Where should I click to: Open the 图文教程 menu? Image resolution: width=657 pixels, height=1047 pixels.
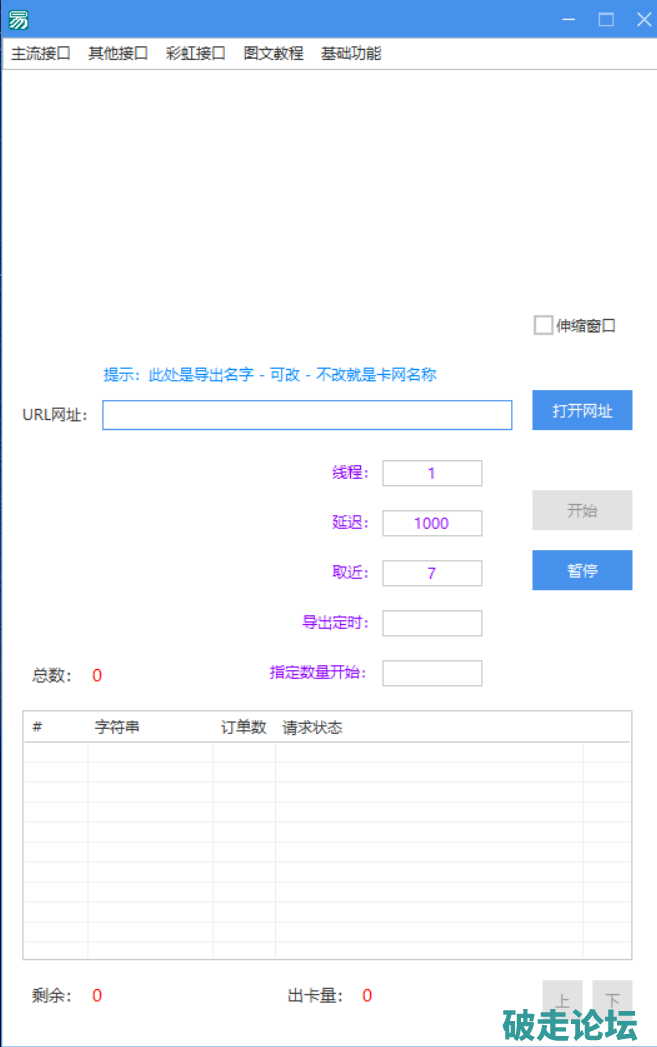(x=273, y=54)
